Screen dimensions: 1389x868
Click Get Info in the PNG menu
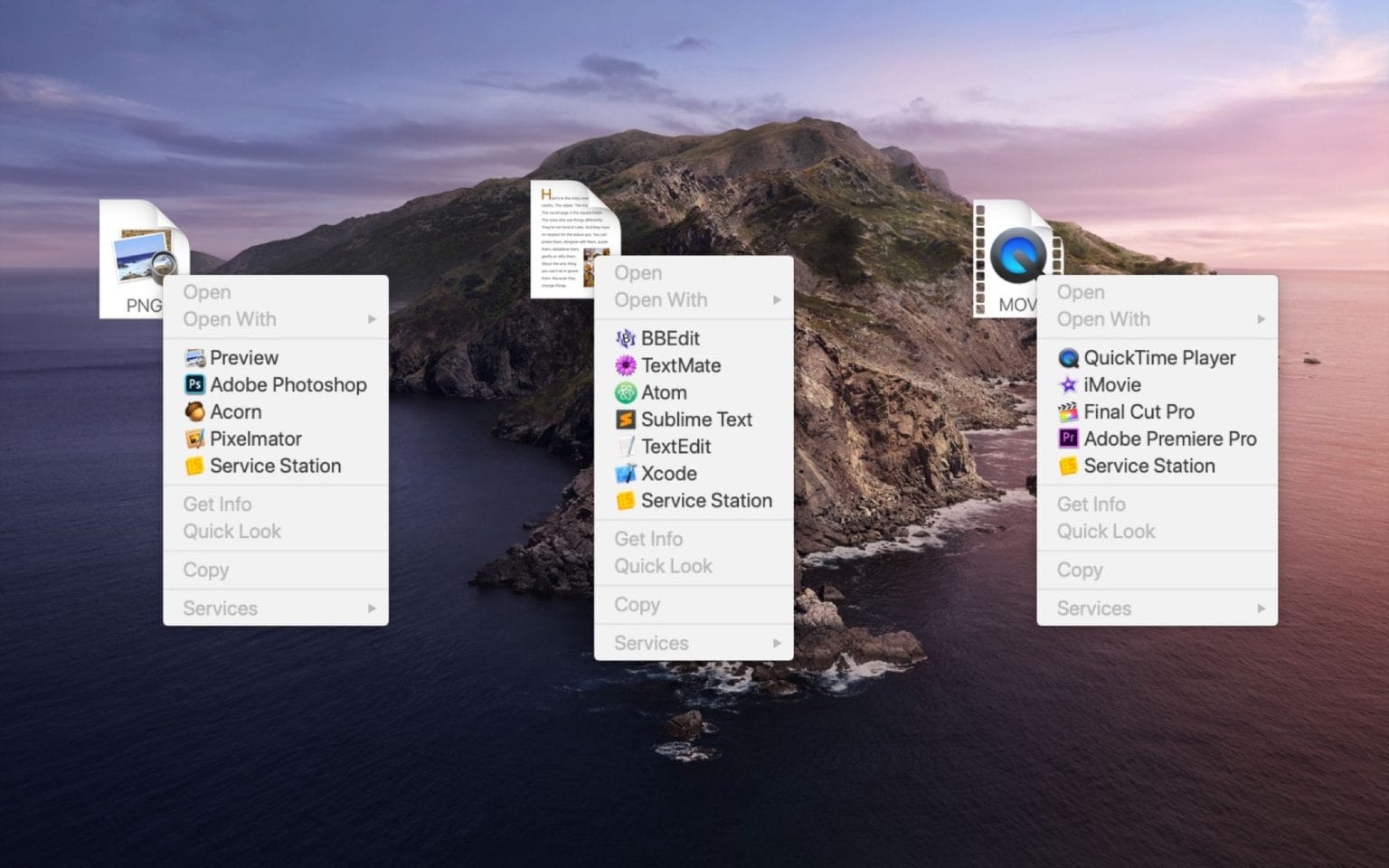[x=217, y=505]
